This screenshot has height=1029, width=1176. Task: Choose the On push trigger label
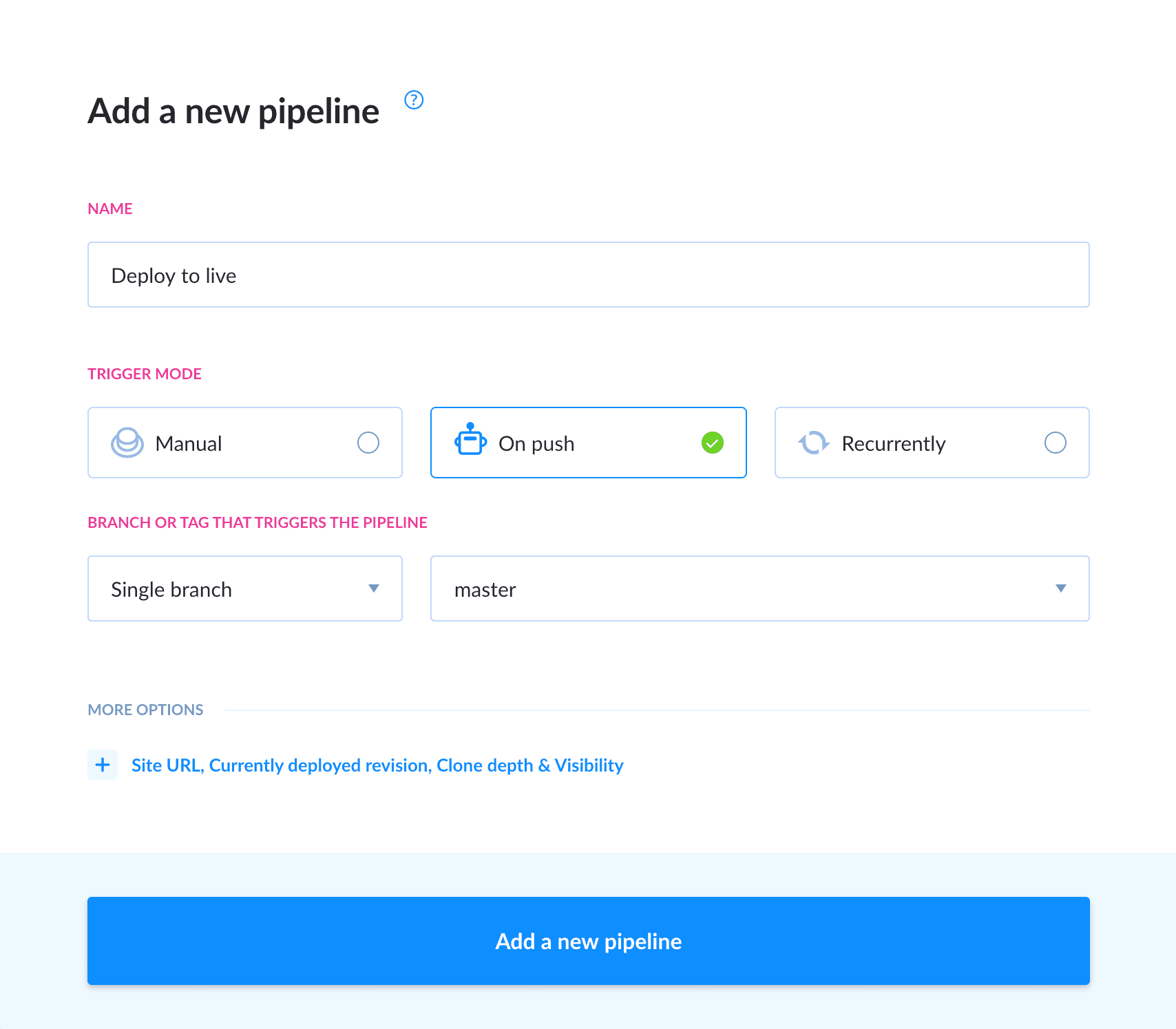536,444
